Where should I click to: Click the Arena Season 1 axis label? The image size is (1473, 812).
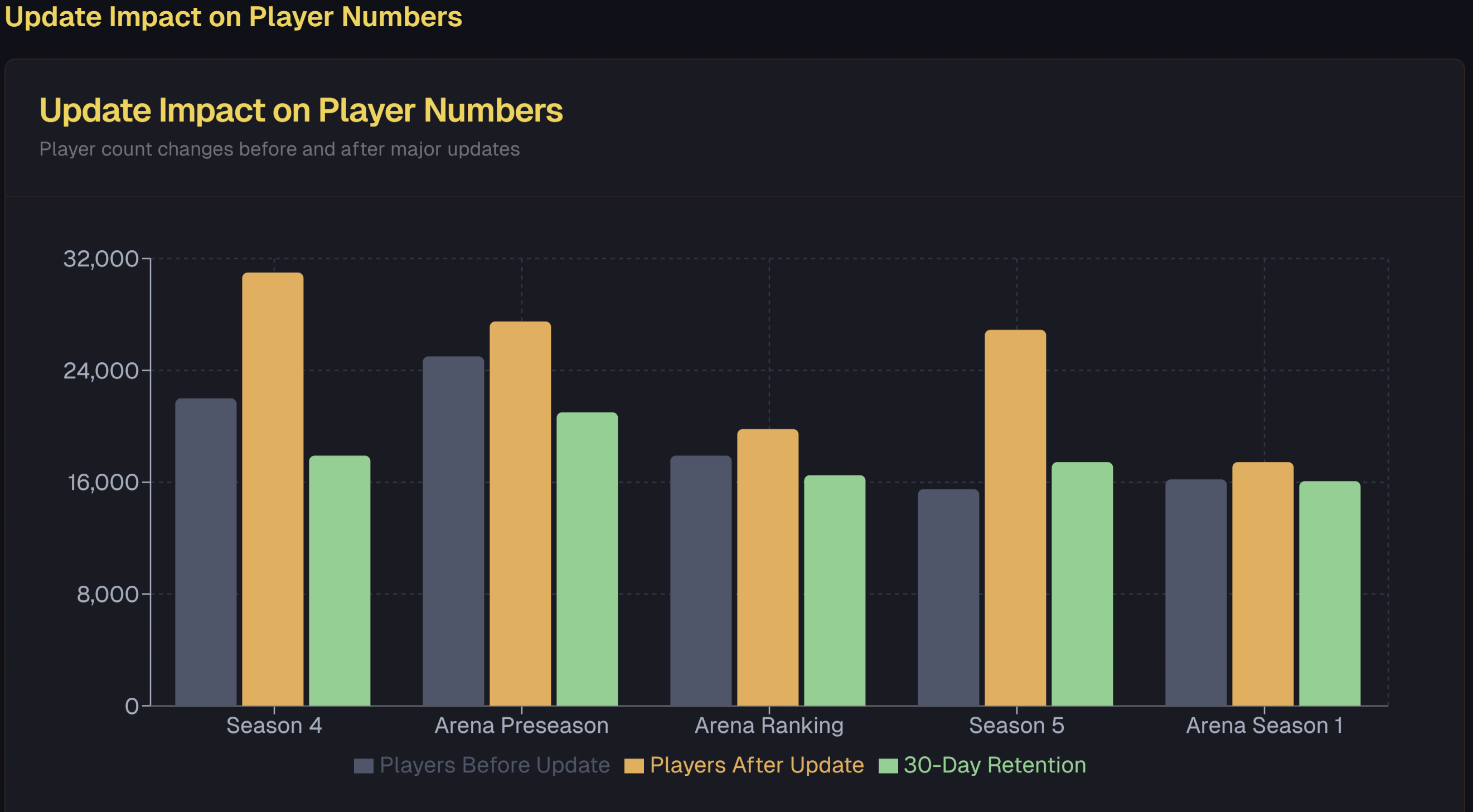1264,726
